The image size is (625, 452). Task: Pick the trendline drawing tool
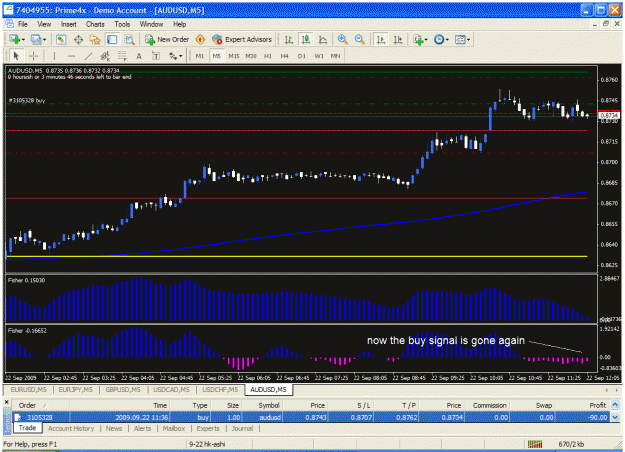tap(88, 56)
